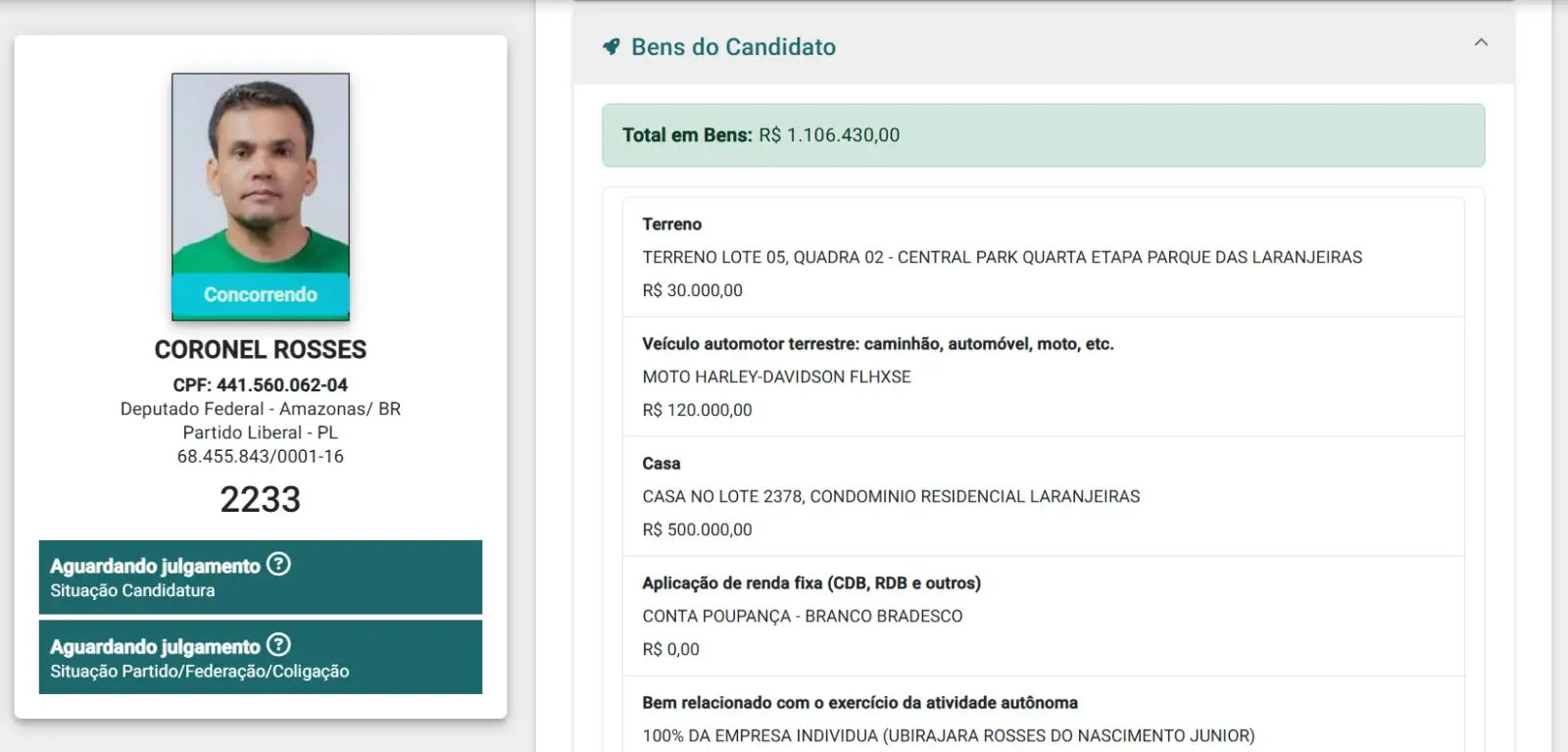Click the Concorrendo status badge
This screenshot has width=1568, height=752.
click(261, 295)
